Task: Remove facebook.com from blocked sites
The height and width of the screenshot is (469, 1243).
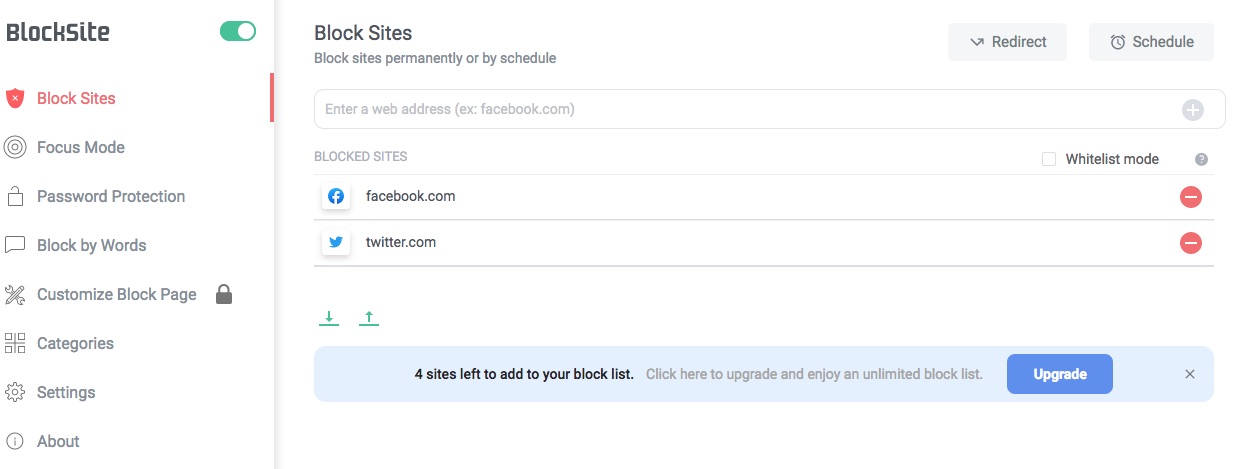Action: pyautogui.click(x=1190, y=197)
